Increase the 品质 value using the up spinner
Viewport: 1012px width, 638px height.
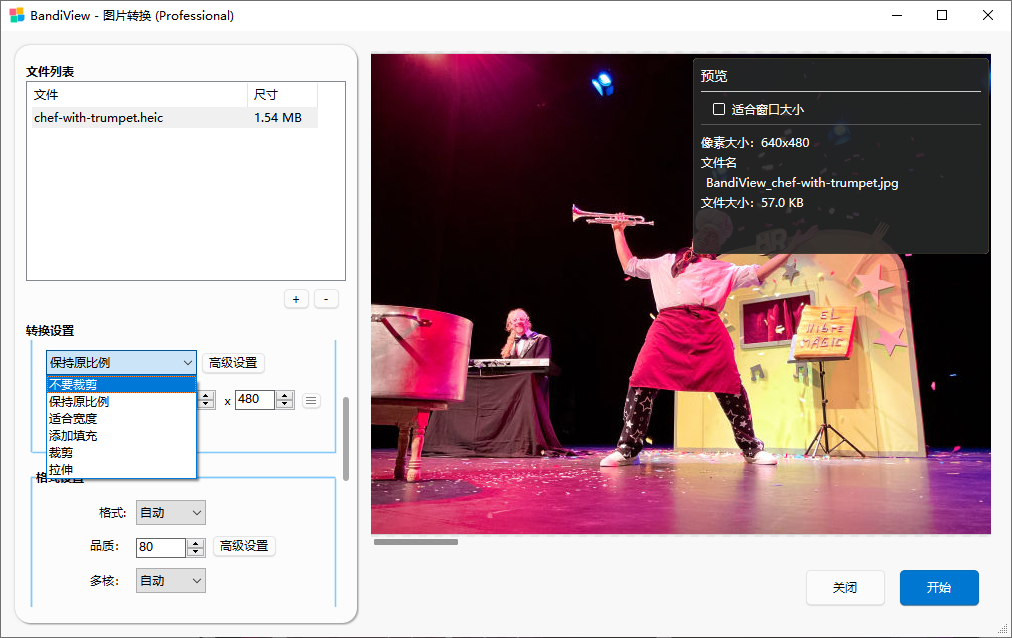[x=195, y=542]
